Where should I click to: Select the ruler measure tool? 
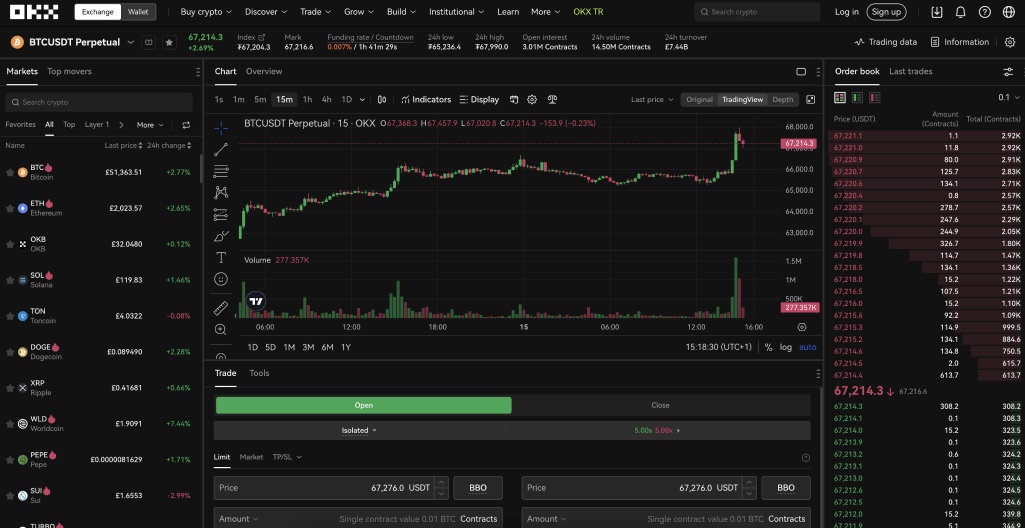coord(221,308)
